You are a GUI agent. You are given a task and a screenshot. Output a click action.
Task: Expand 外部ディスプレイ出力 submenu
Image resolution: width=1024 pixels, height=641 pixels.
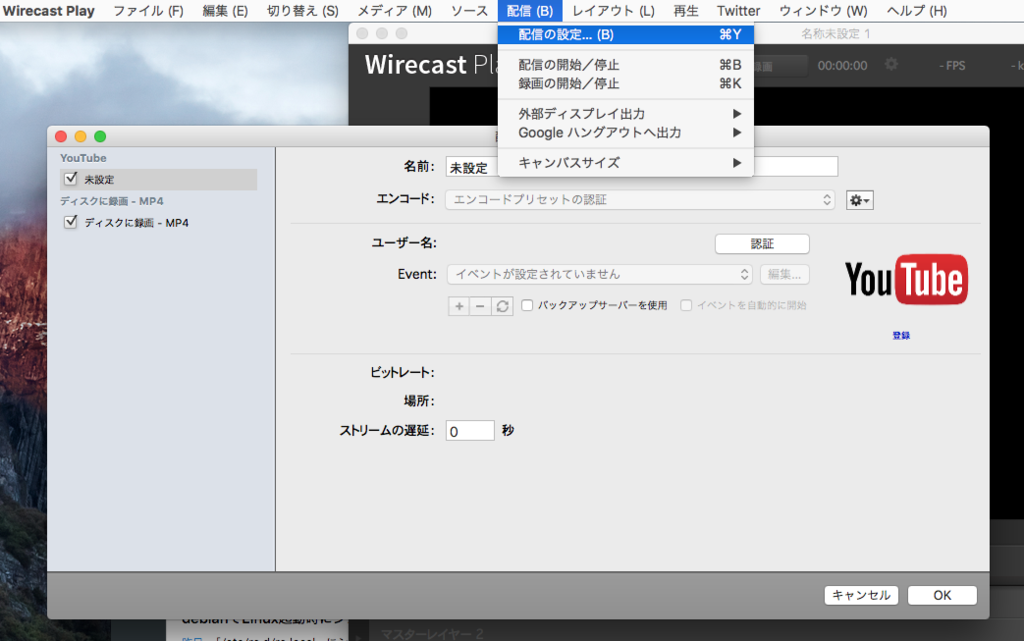tap(626, 114)
